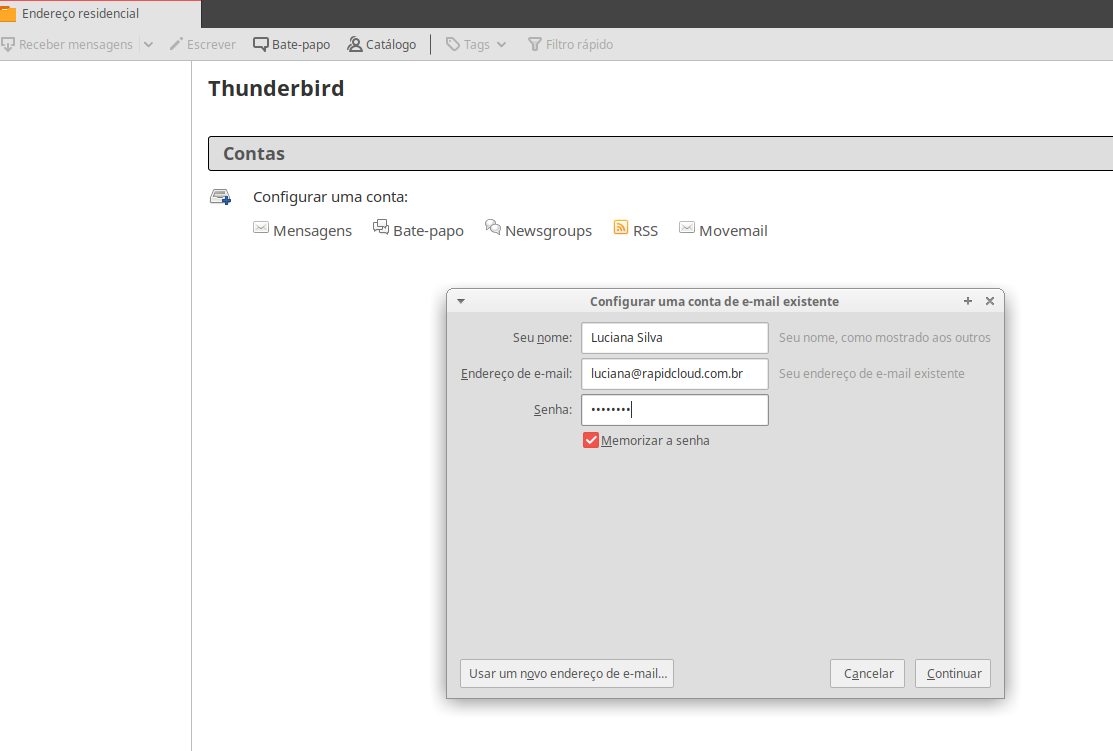
Task: Close the Configurar uma conta dialog
Action: pos(989,301)
